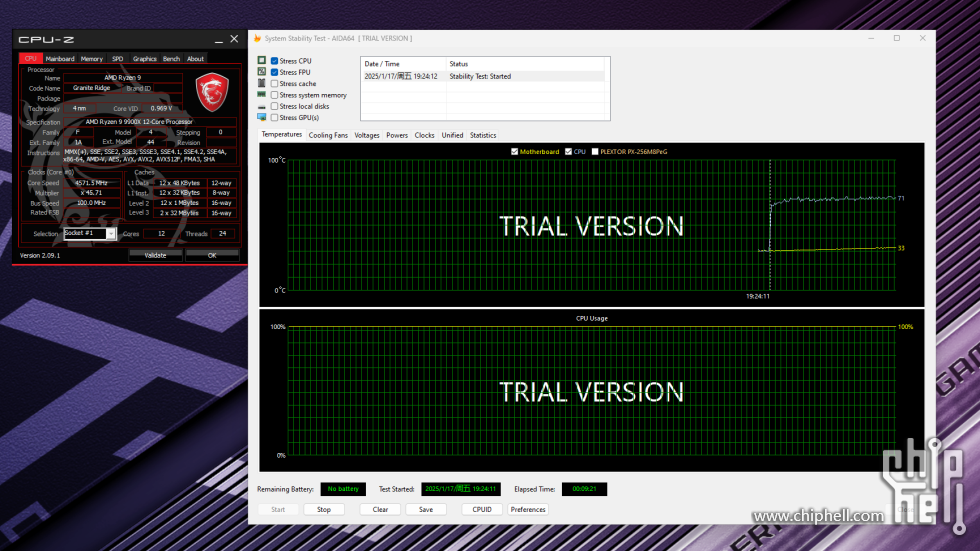The image size is (980, 551).
Task: Maximize the AIDA64 stability test window
Action: (x=897, y=38)
